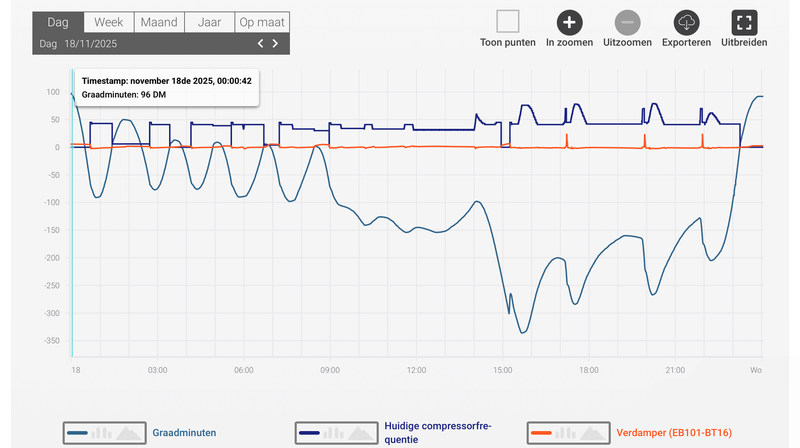Screen dimensions: 800x448
Task: Click the timestamp tooltip box on chart
Action: click(167, 86)
